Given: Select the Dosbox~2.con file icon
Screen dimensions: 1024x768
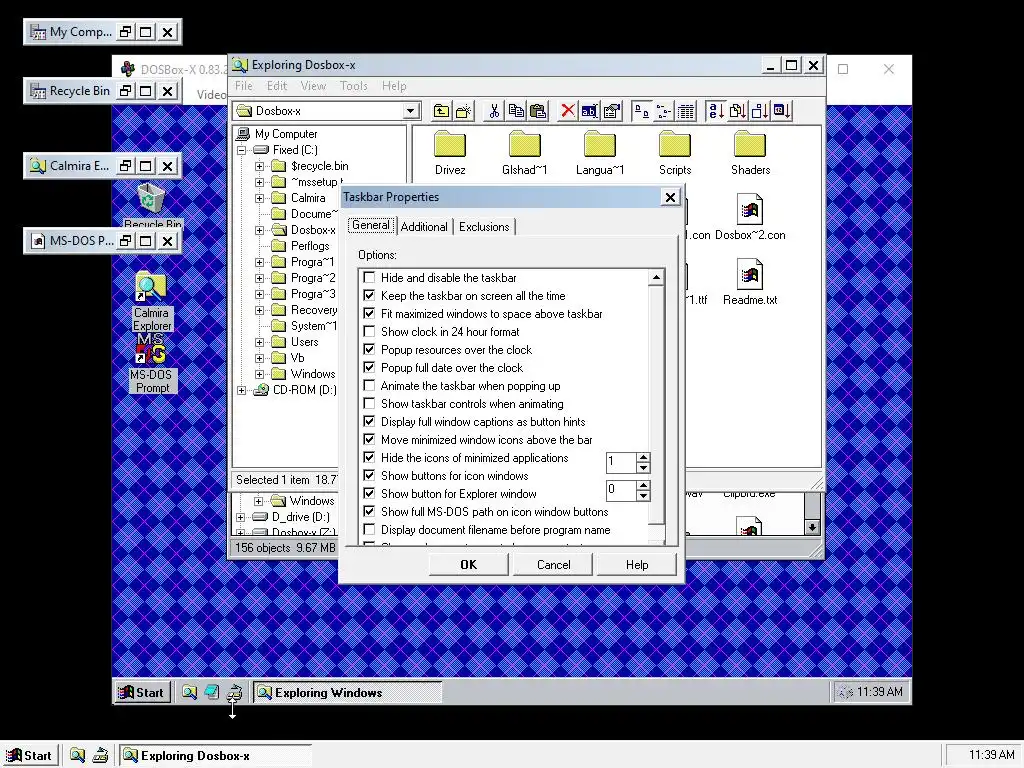Looking at the screenshot, I should [750, 209].
